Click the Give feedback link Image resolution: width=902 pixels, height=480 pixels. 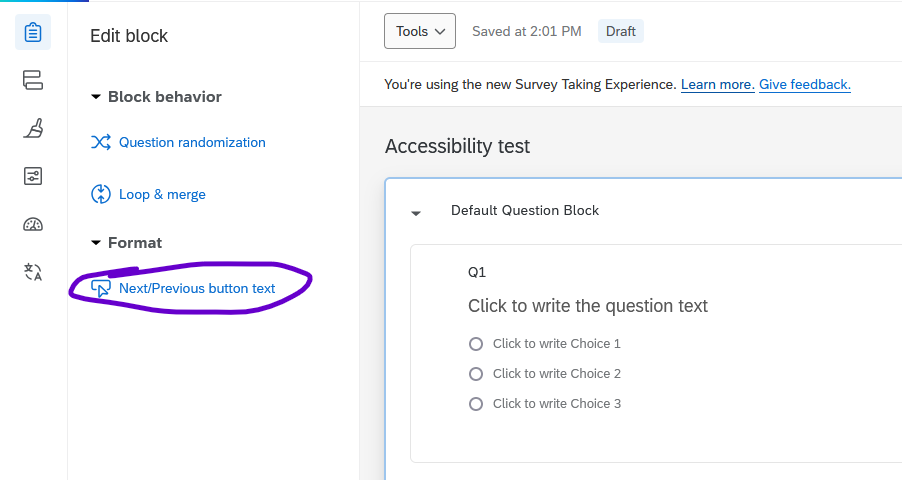[804, 85]
